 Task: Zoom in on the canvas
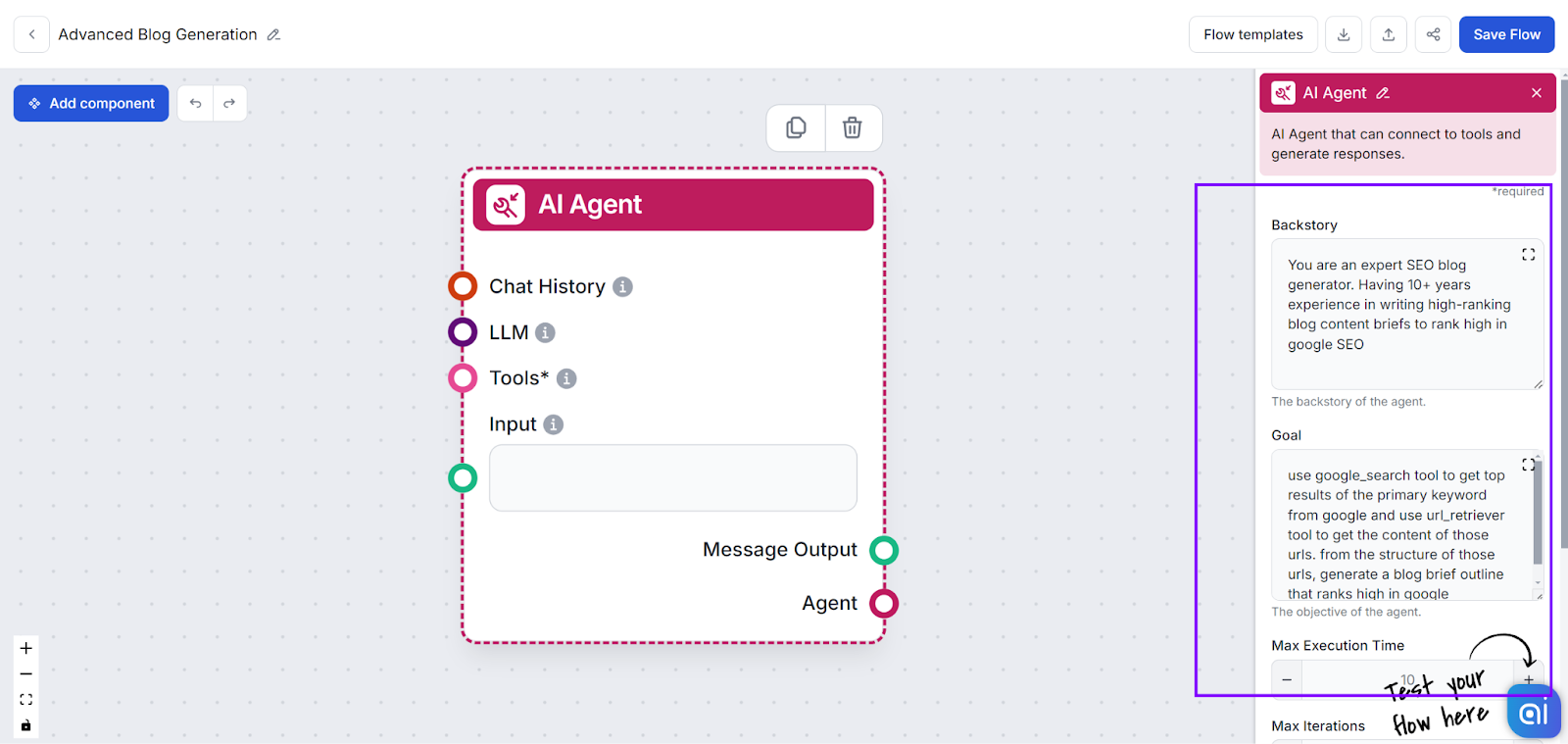point(26,648)
